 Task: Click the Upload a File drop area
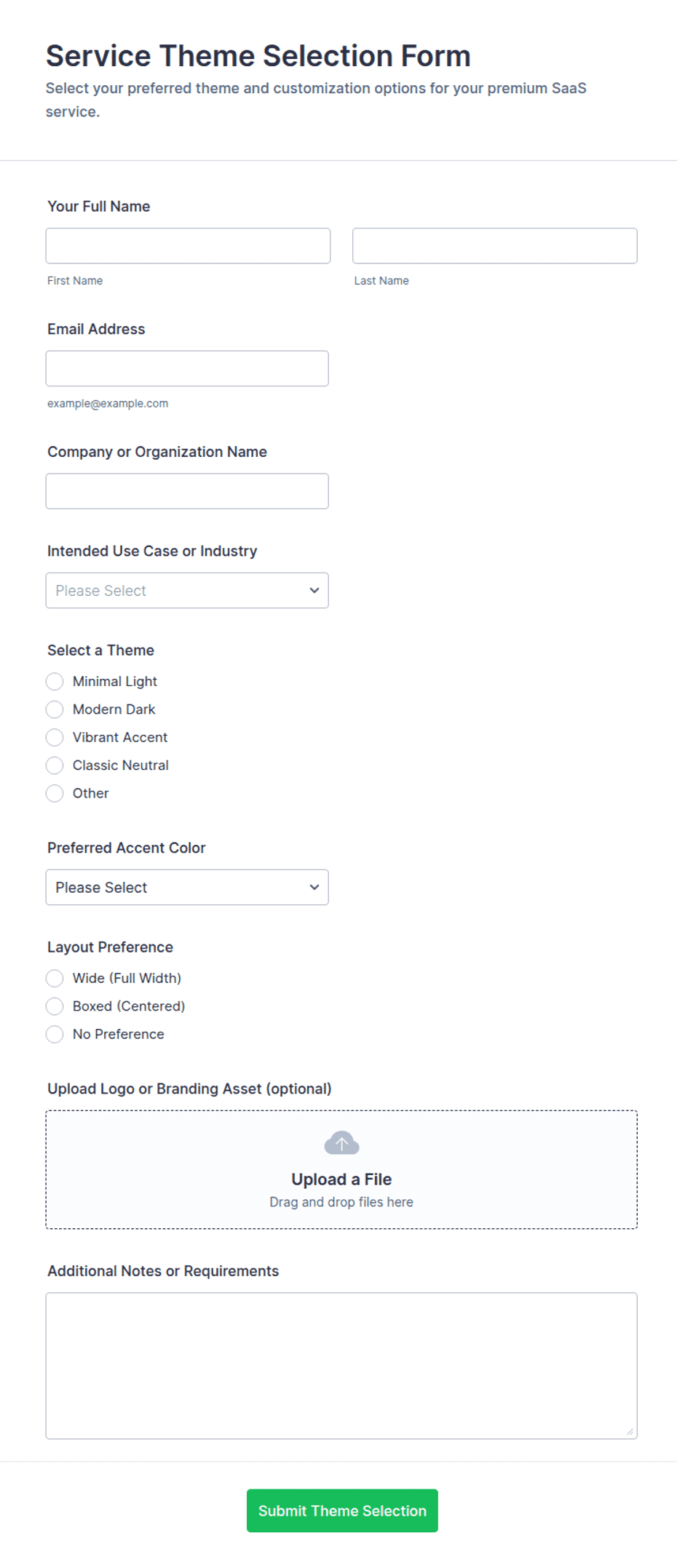[x=341, y=1169]
